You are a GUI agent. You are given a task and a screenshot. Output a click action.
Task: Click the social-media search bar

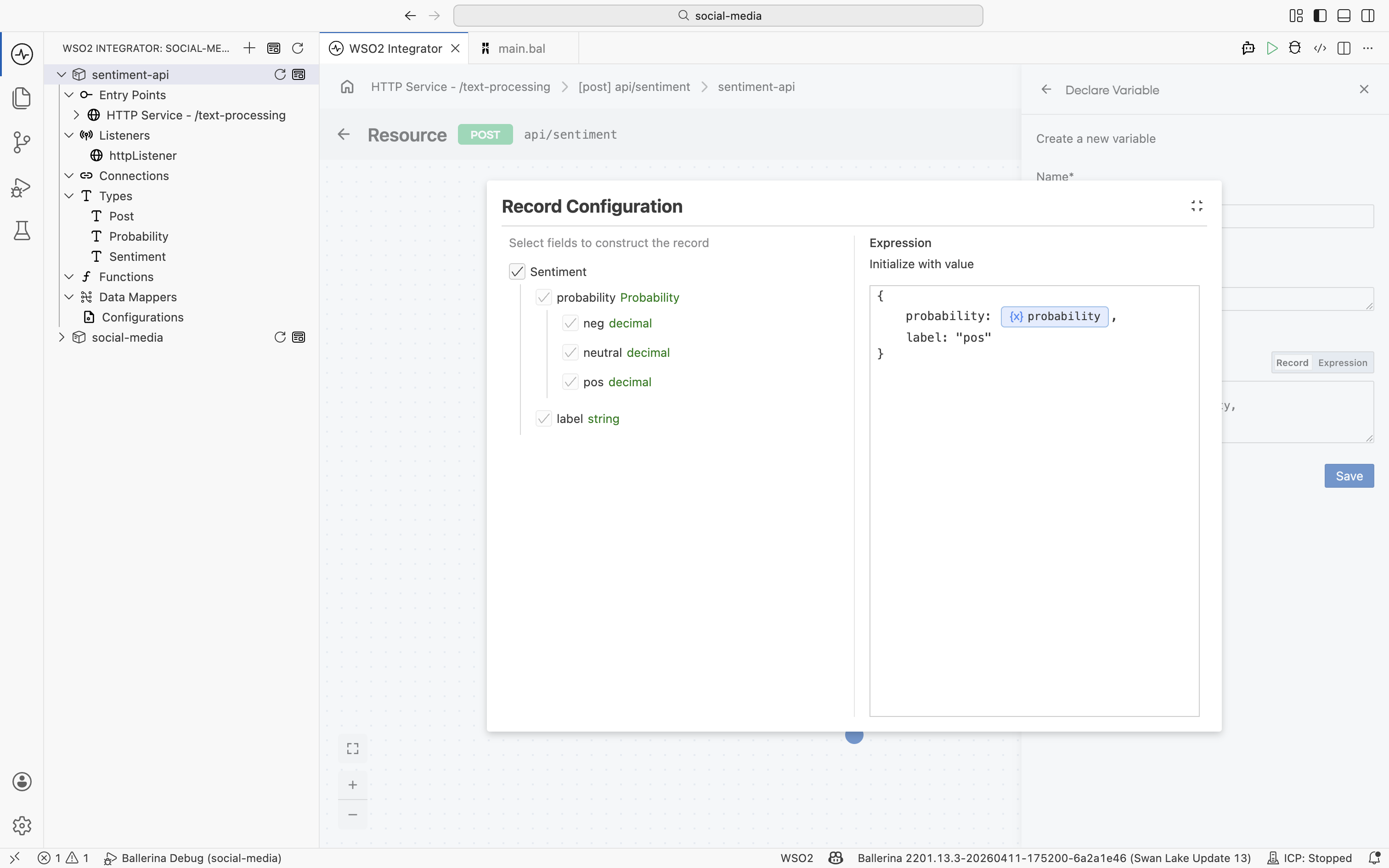(718, 16)
